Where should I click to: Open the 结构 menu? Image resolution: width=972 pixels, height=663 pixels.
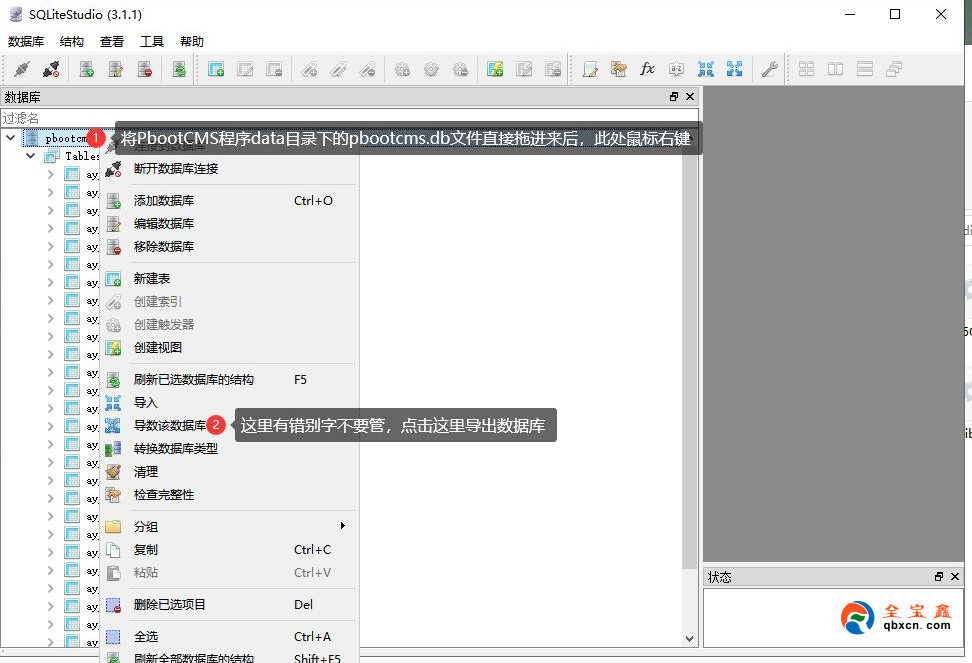tap(71, 42)
